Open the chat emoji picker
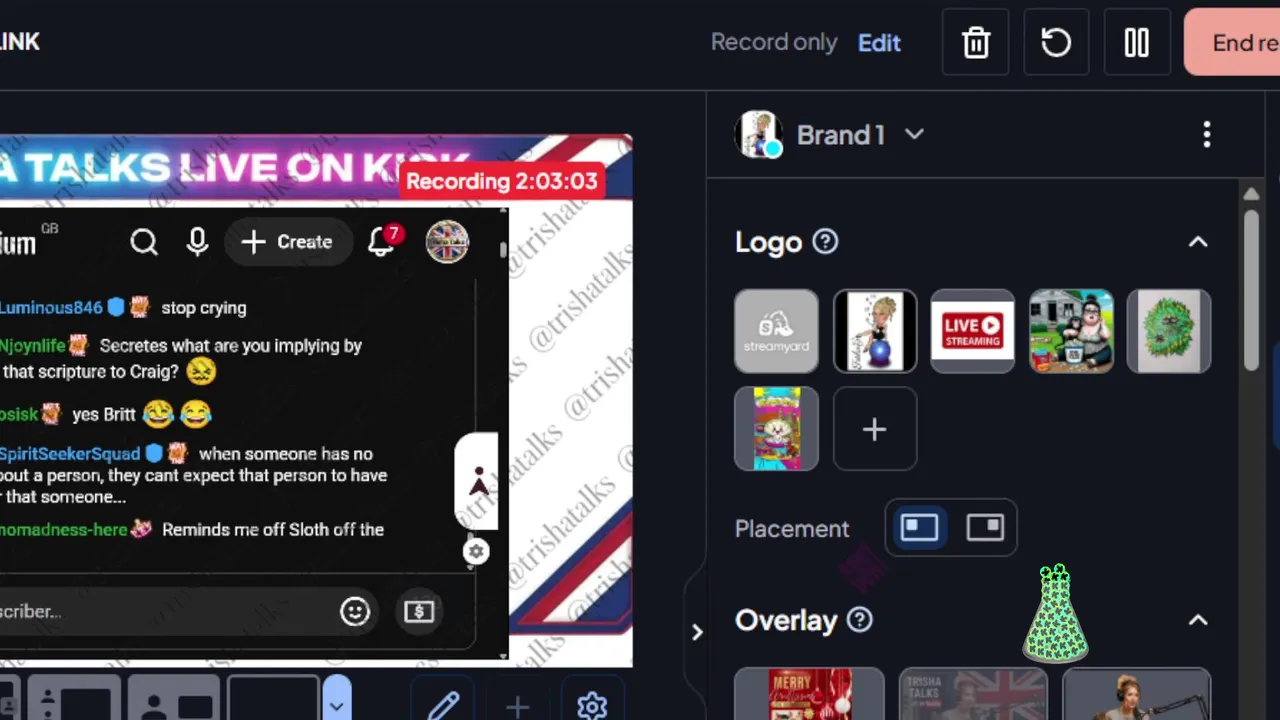 coord(355,611)
